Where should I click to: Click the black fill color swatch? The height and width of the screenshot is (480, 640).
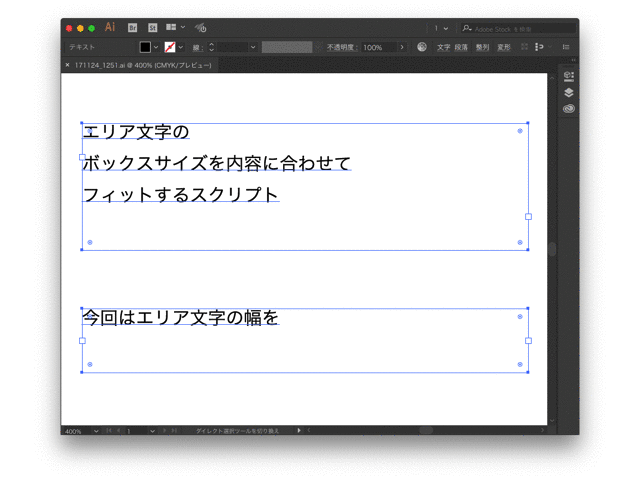pos(145,47)
